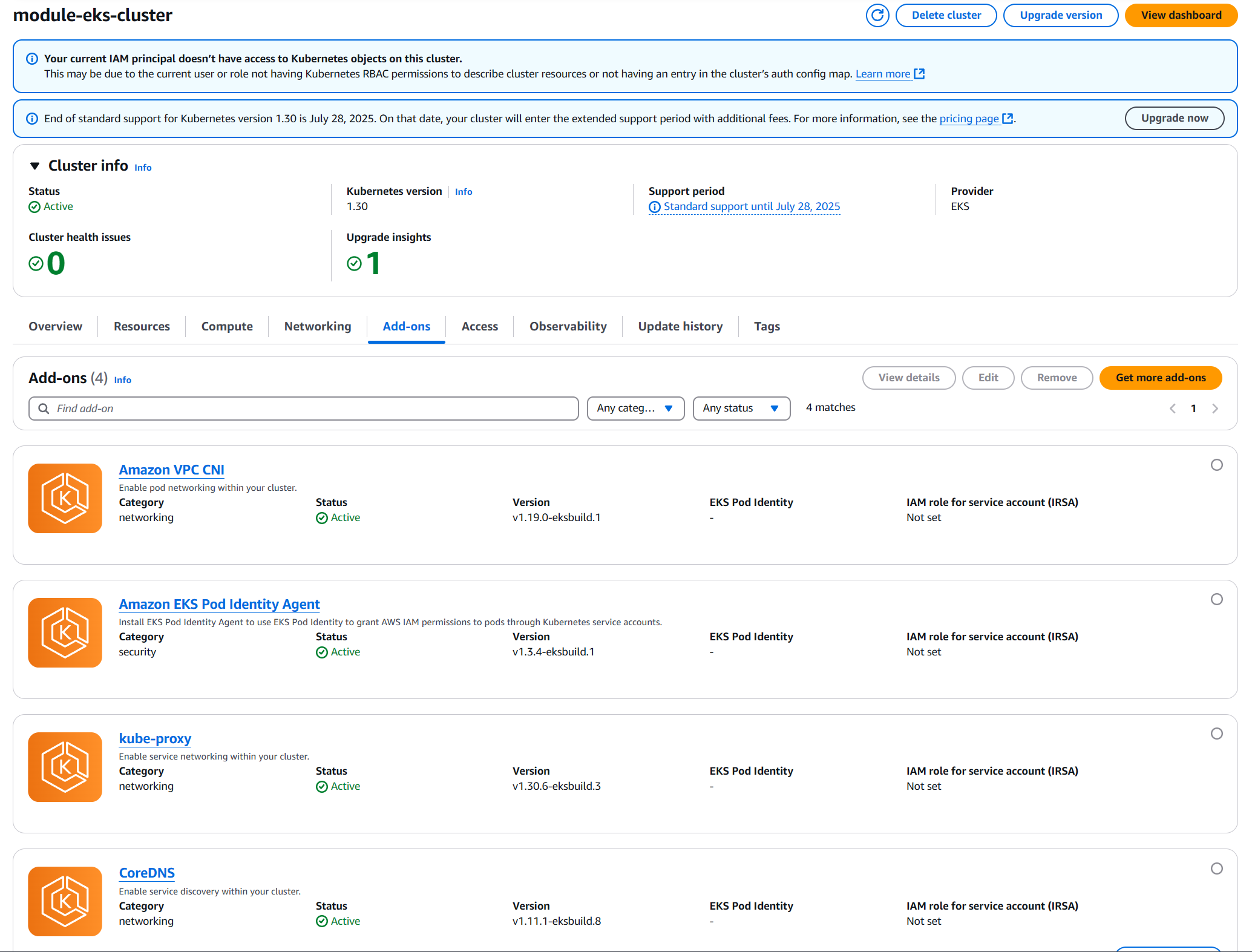Click Info link next to Kubernetes version
Screen dimensions: 1252x952
tap(464, 192)
